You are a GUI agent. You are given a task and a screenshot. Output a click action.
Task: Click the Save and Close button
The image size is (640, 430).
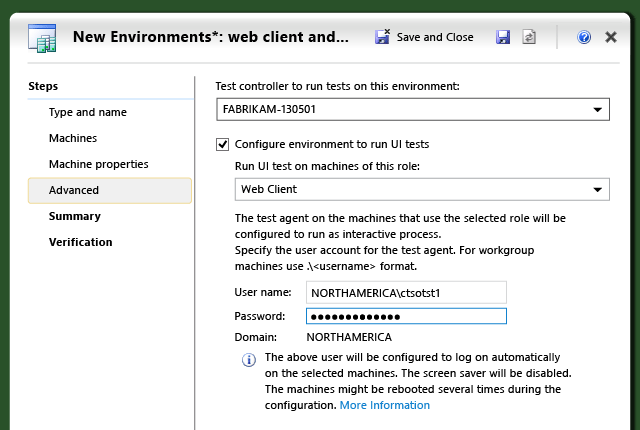424,37
